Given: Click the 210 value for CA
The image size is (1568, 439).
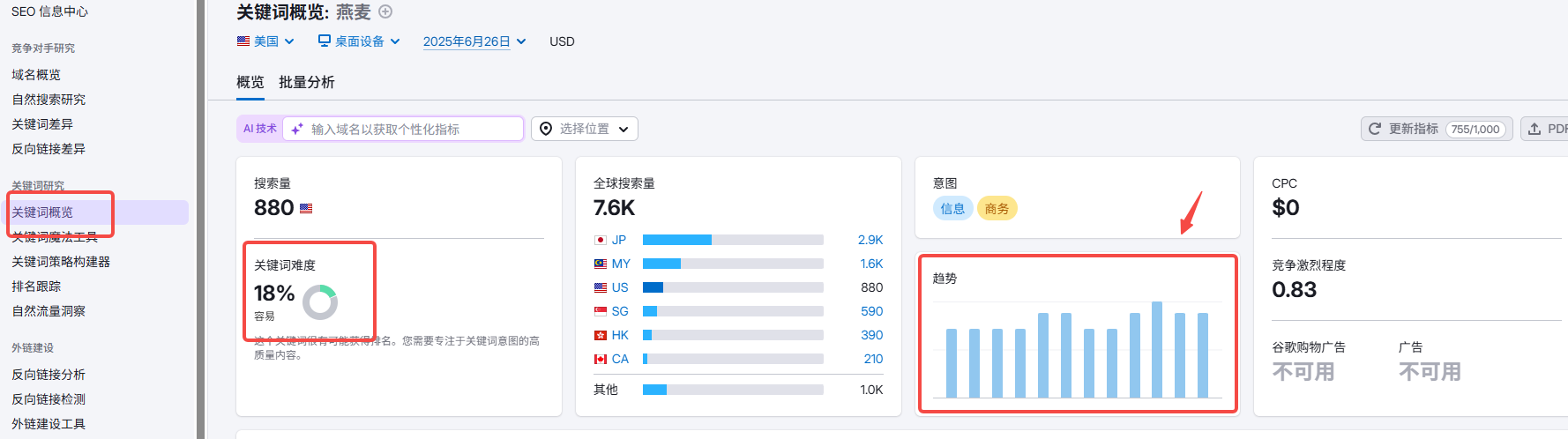Looking at the screenshot, I should coord(873,359).
